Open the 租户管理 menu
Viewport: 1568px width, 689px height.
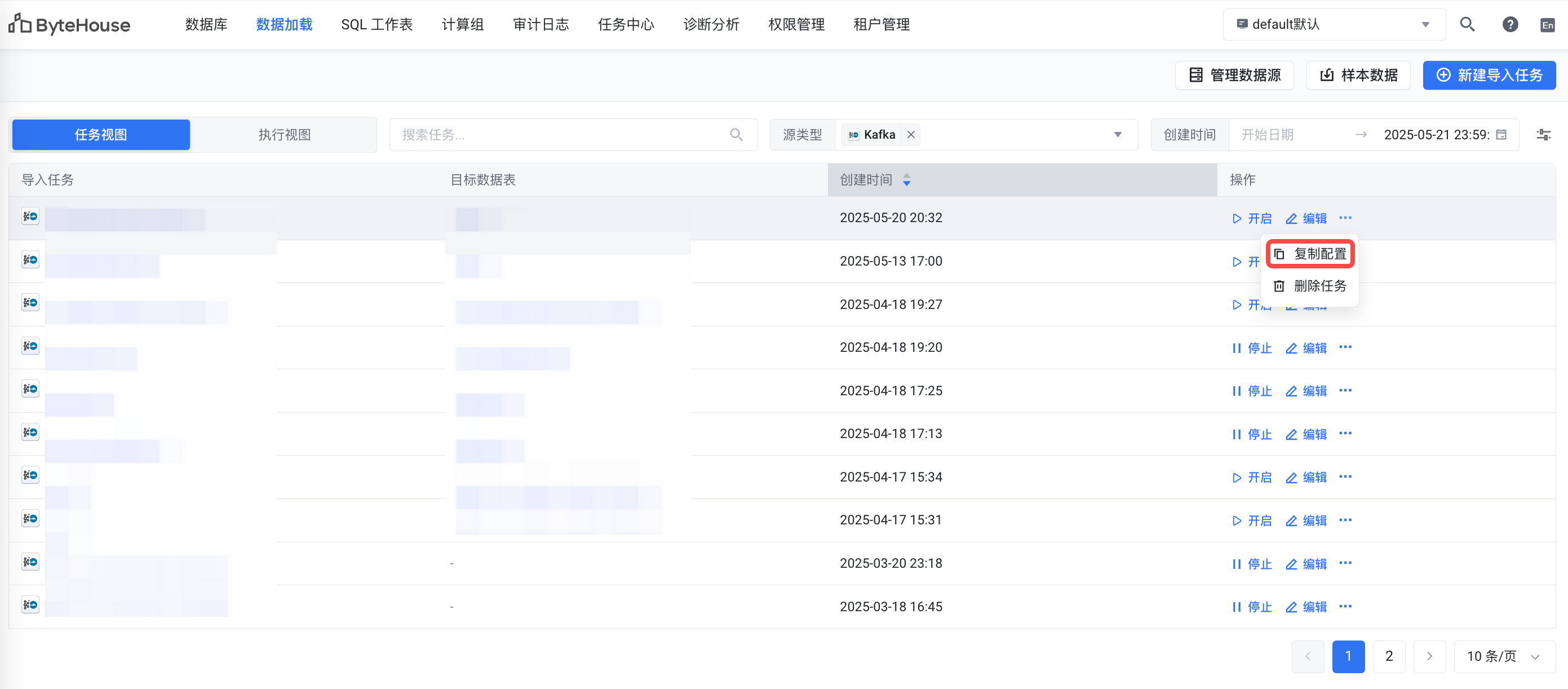pyautogui.click(x=882, y=24)
